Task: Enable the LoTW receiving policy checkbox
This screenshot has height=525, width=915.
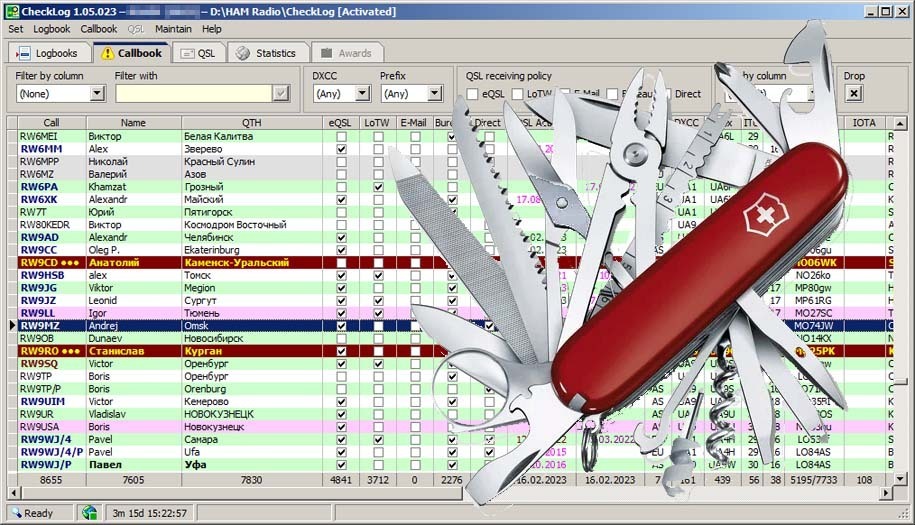Action: [x=517, y=94]
